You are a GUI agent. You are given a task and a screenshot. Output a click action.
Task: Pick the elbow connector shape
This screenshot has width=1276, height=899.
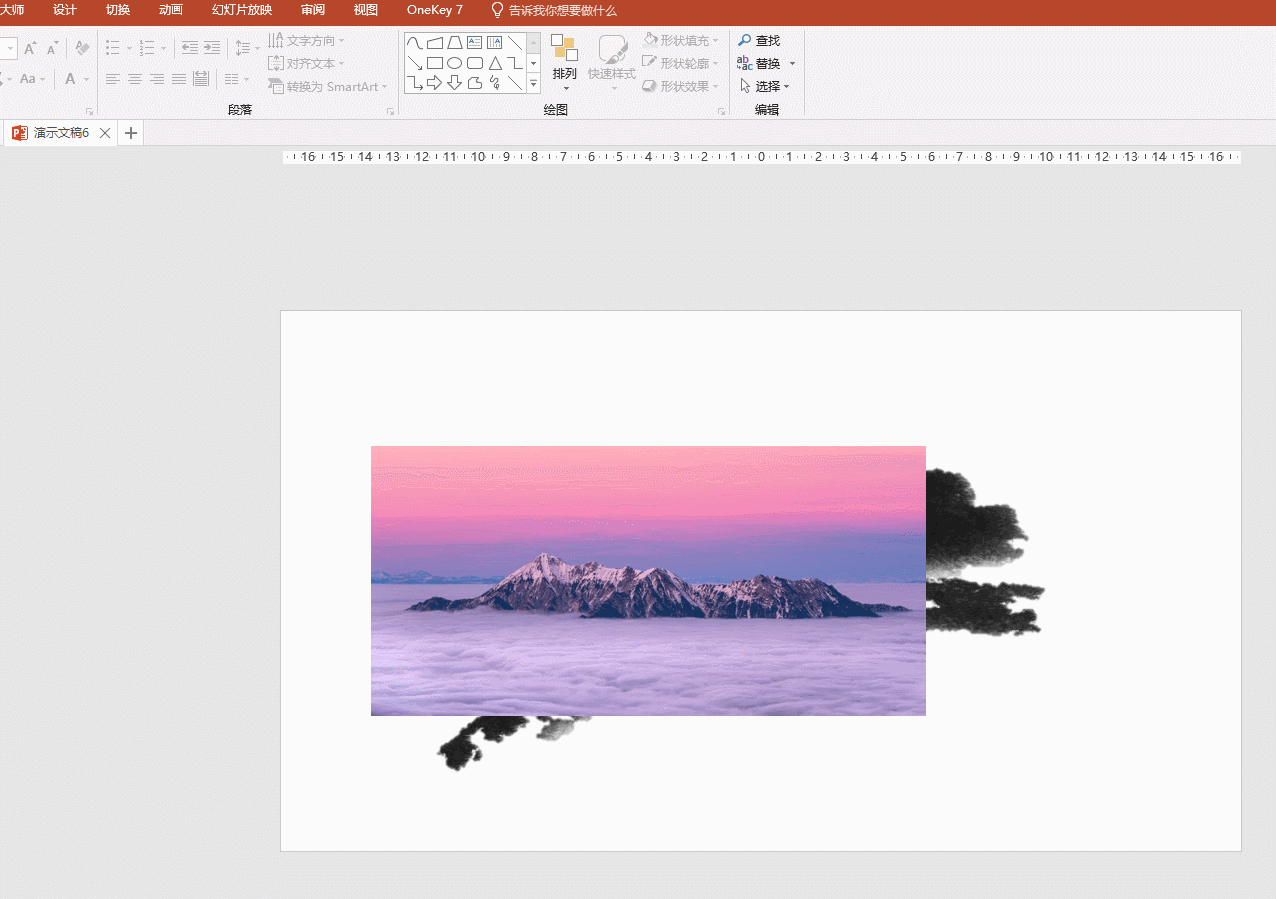click(x=514, y=63)
